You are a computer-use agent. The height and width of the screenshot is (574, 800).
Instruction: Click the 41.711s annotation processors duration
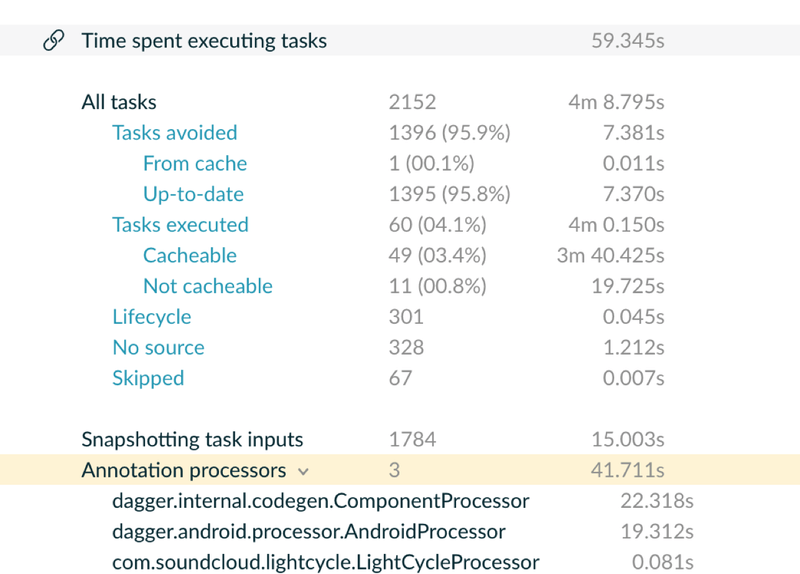coord(628,470)
